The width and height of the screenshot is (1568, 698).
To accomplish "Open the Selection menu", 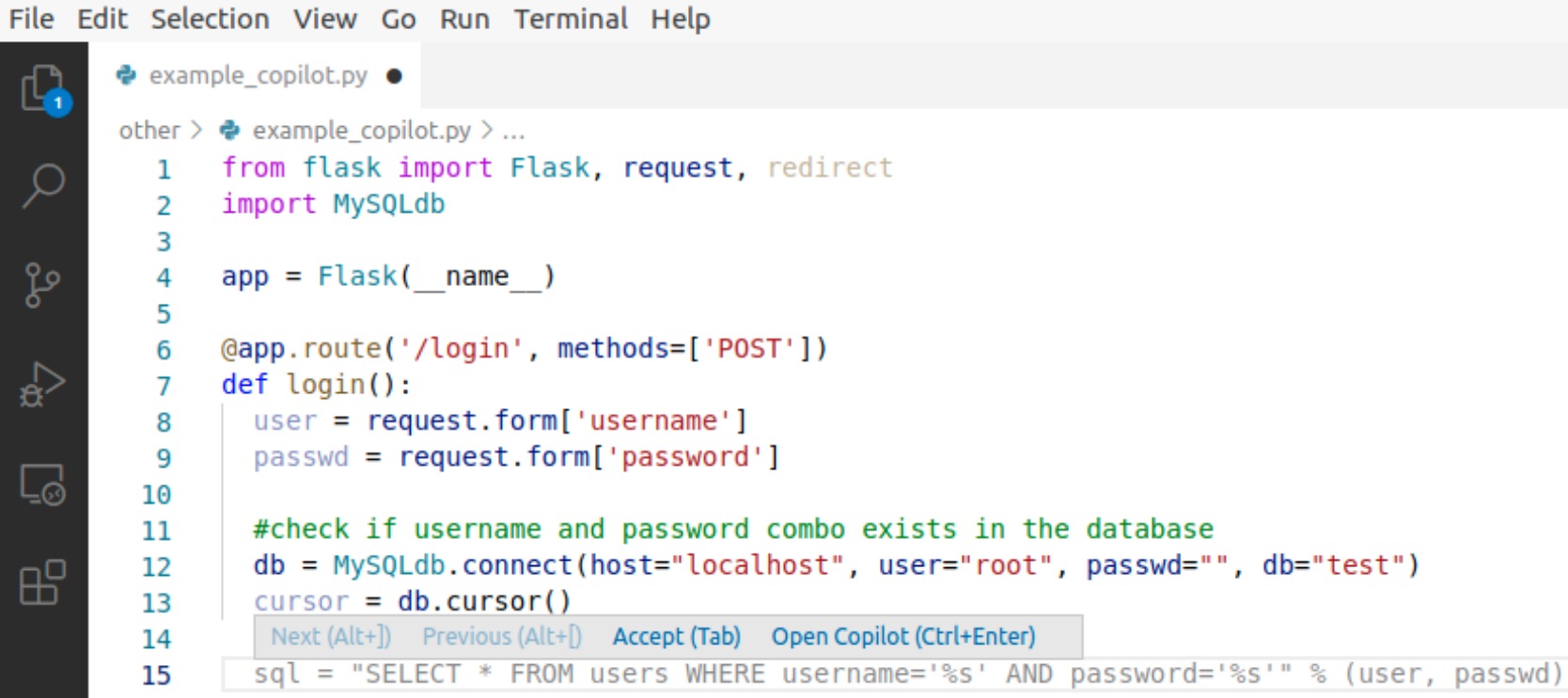I will click(x=210, y=19).
